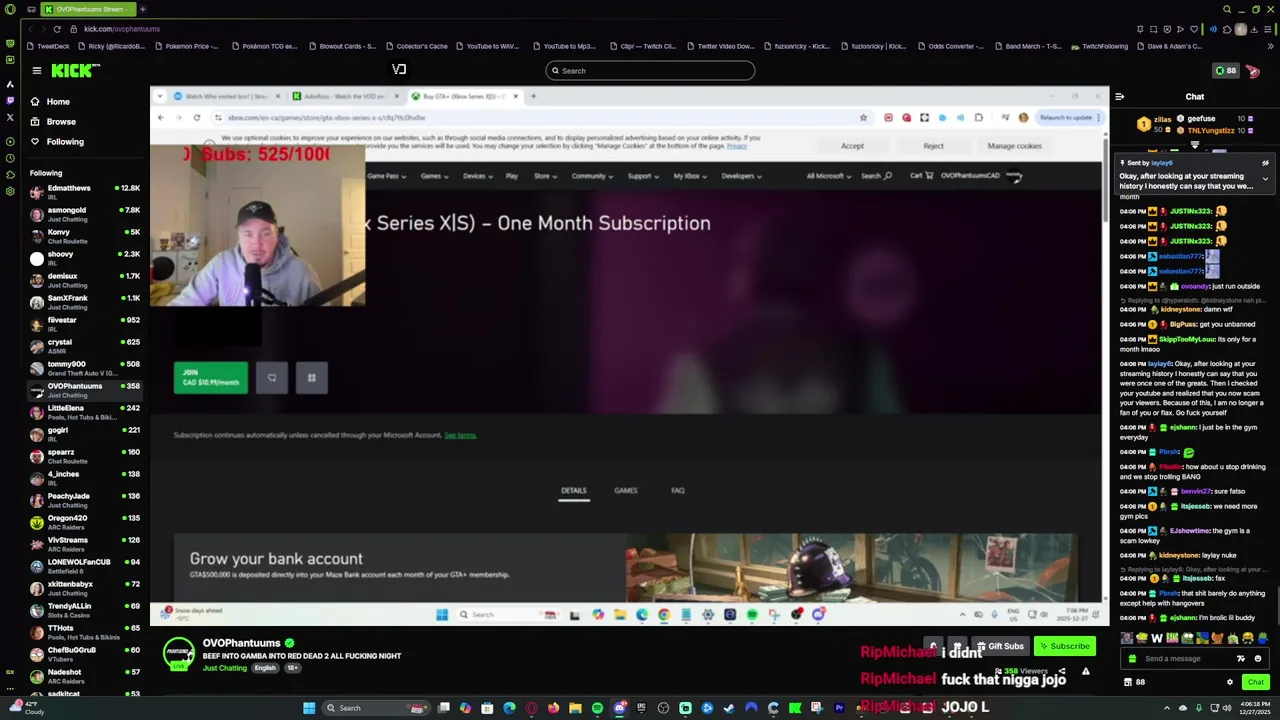Viewport: 1280px width, 720px height.
Task: Collapse the chat panel using arrow icon
Action: click(1120, 97)
